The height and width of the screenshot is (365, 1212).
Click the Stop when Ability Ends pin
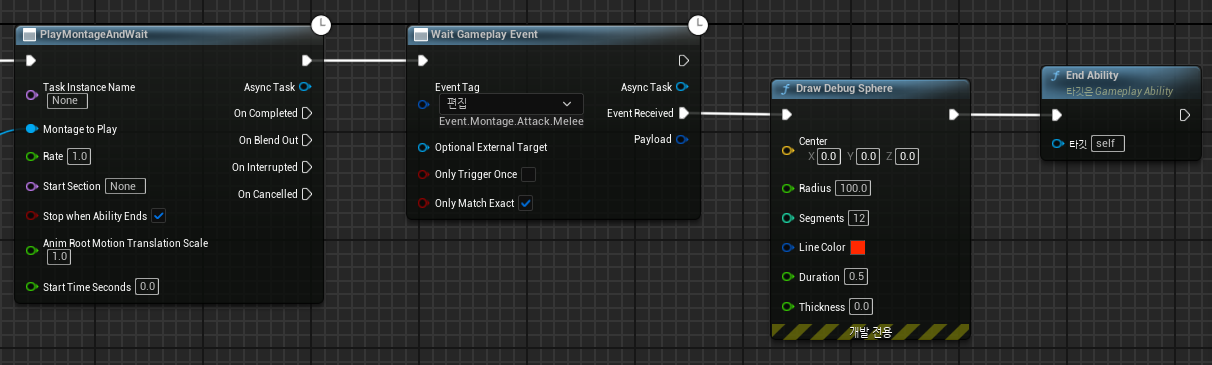pos(31,216)
